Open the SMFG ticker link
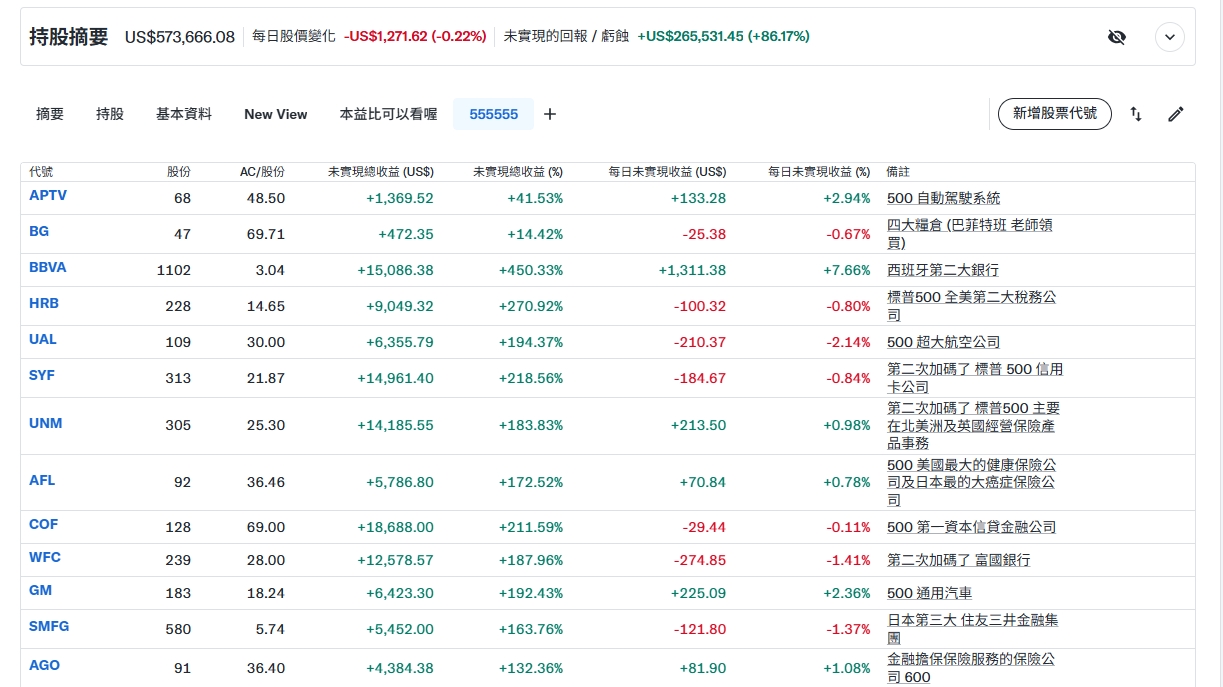The height and width of the screenshot is (687, 1223). [x=49, y=626]
